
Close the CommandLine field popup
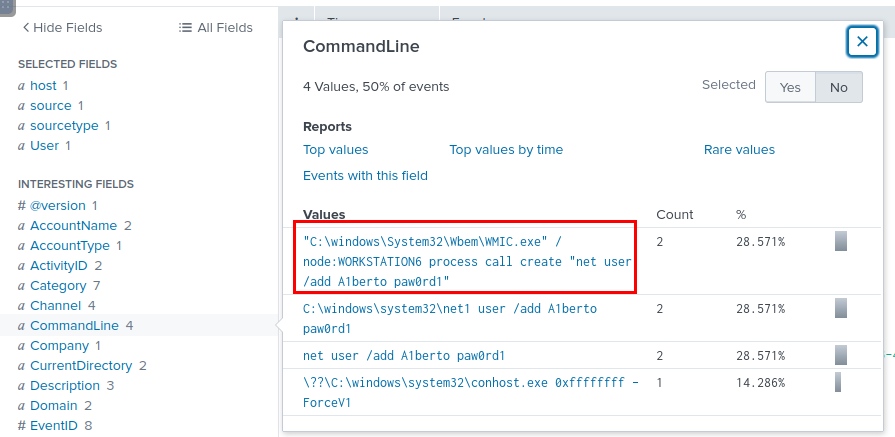pyautogui.click(x=861, y=41)
